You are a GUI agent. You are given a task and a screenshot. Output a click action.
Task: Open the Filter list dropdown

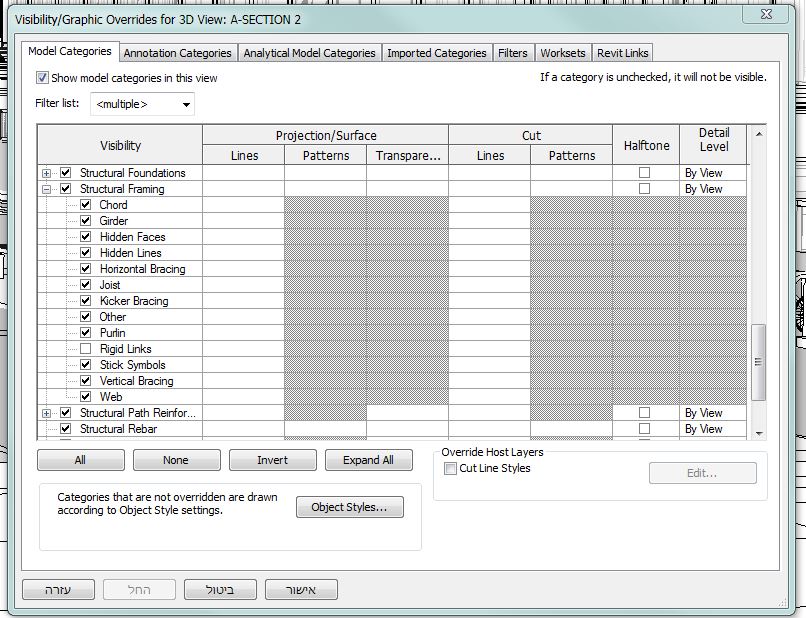[142, 104]
